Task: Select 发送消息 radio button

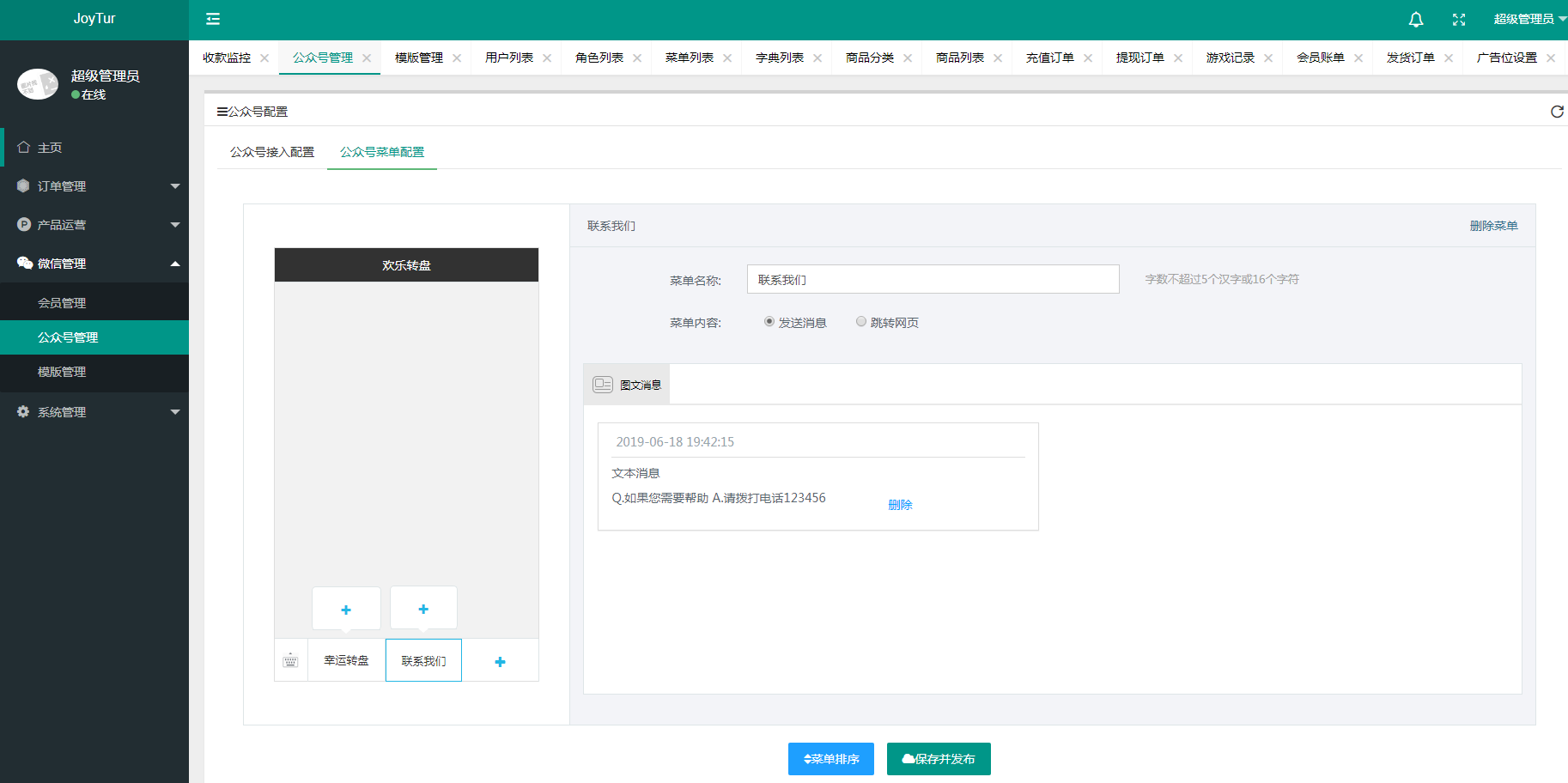Action: [x=769, y=322]
